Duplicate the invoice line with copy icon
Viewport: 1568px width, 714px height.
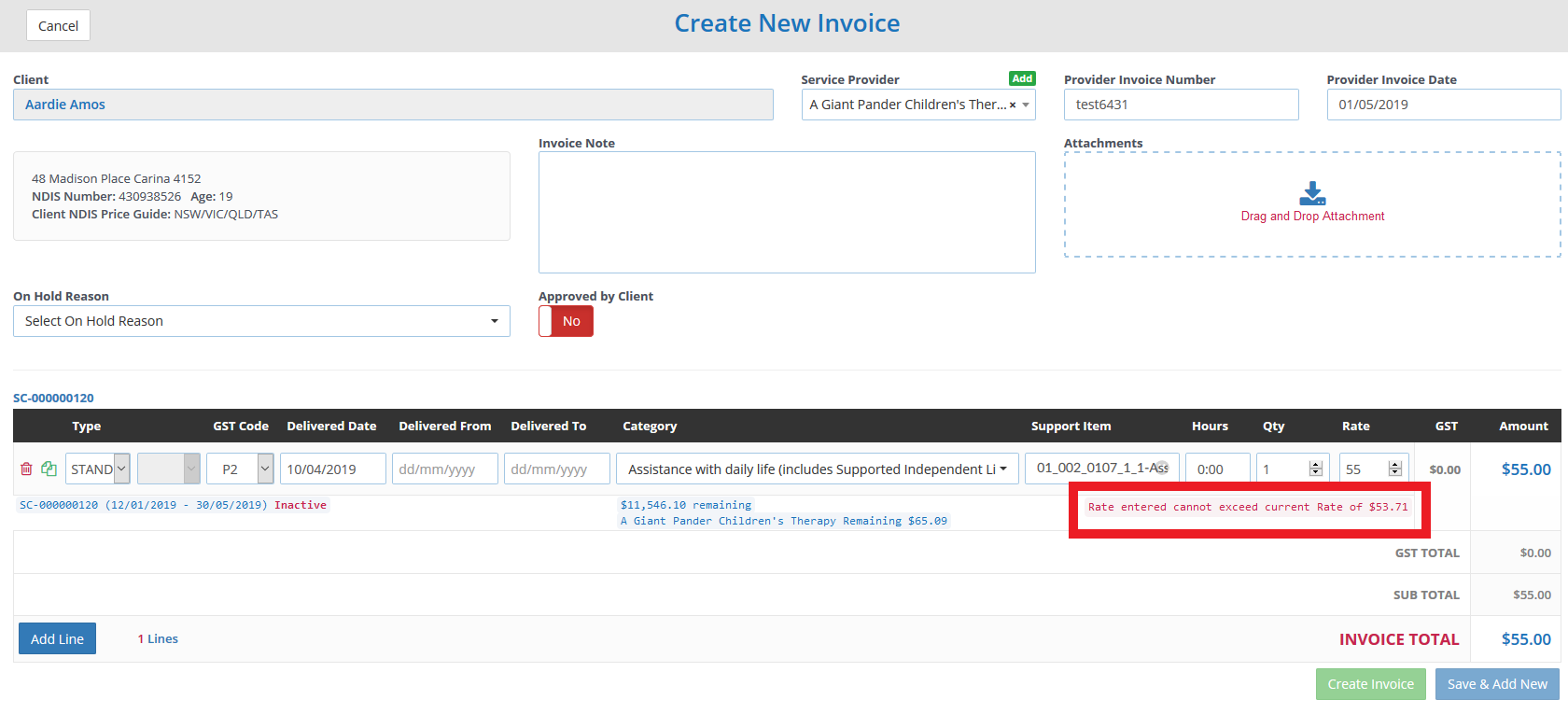click(49, 469)
